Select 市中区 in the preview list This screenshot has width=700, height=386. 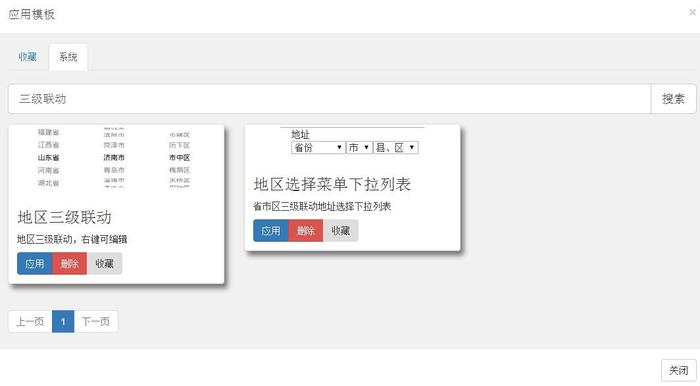point(179,158)
